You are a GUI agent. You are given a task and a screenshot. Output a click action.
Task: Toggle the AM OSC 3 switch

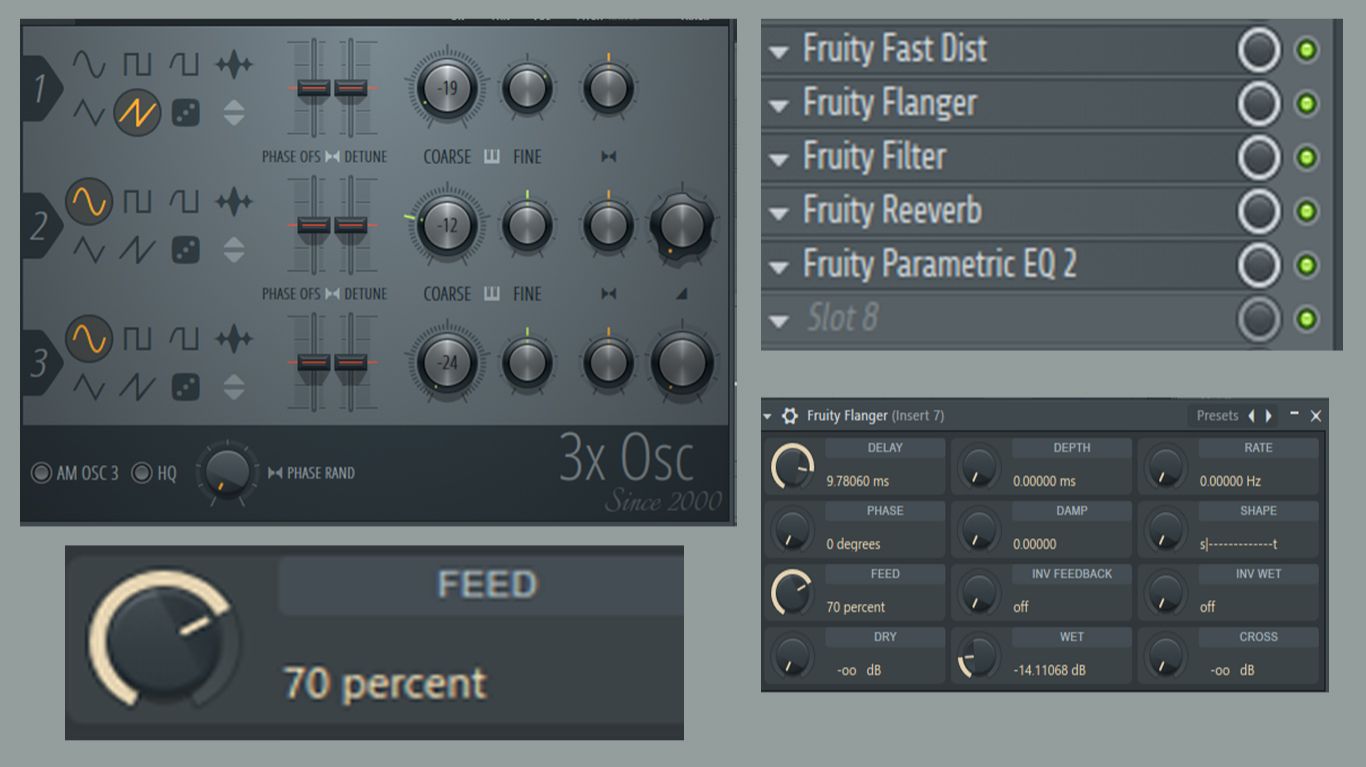coord(41,473)
